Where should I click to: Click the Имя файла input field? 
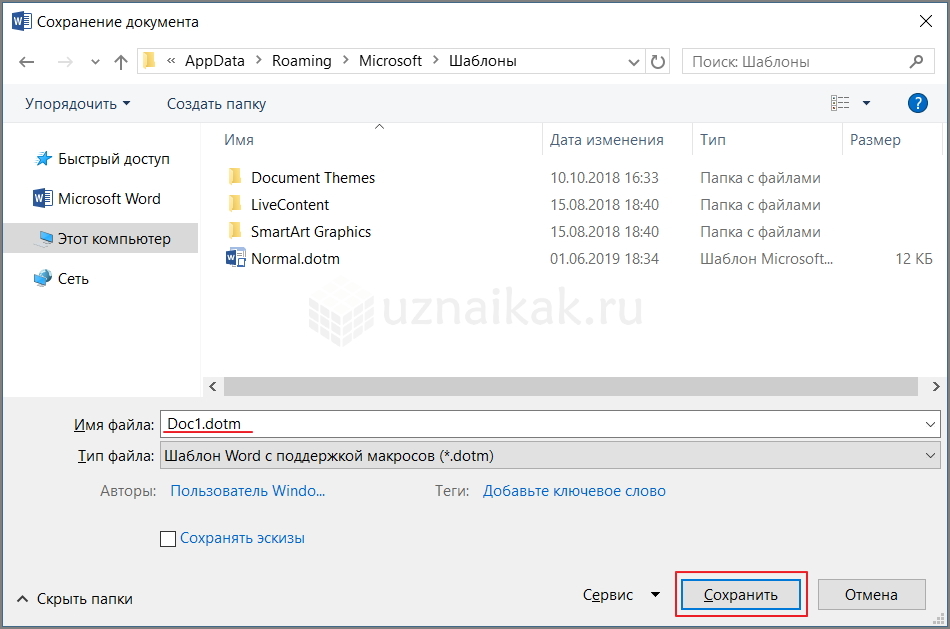pos(540,424)
